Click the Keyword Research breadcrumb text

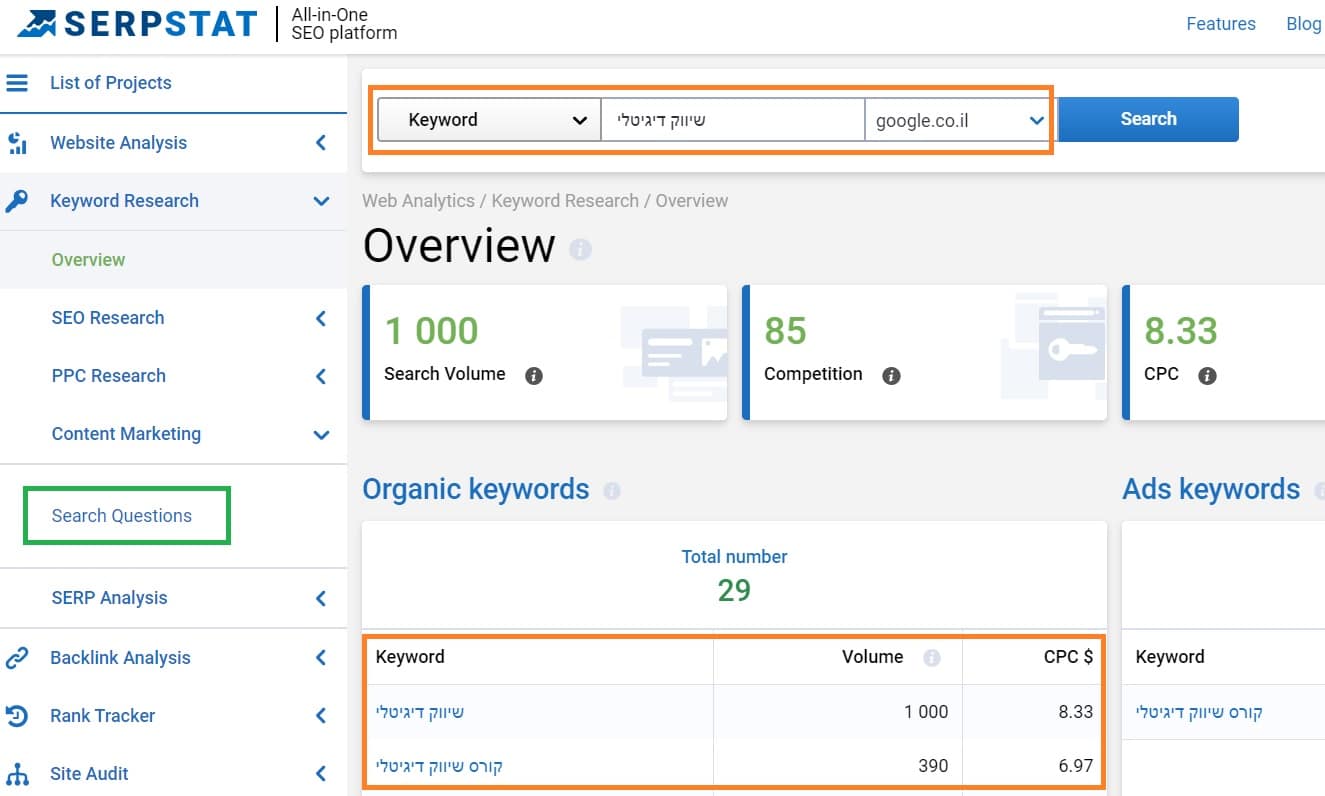(565, 201)
